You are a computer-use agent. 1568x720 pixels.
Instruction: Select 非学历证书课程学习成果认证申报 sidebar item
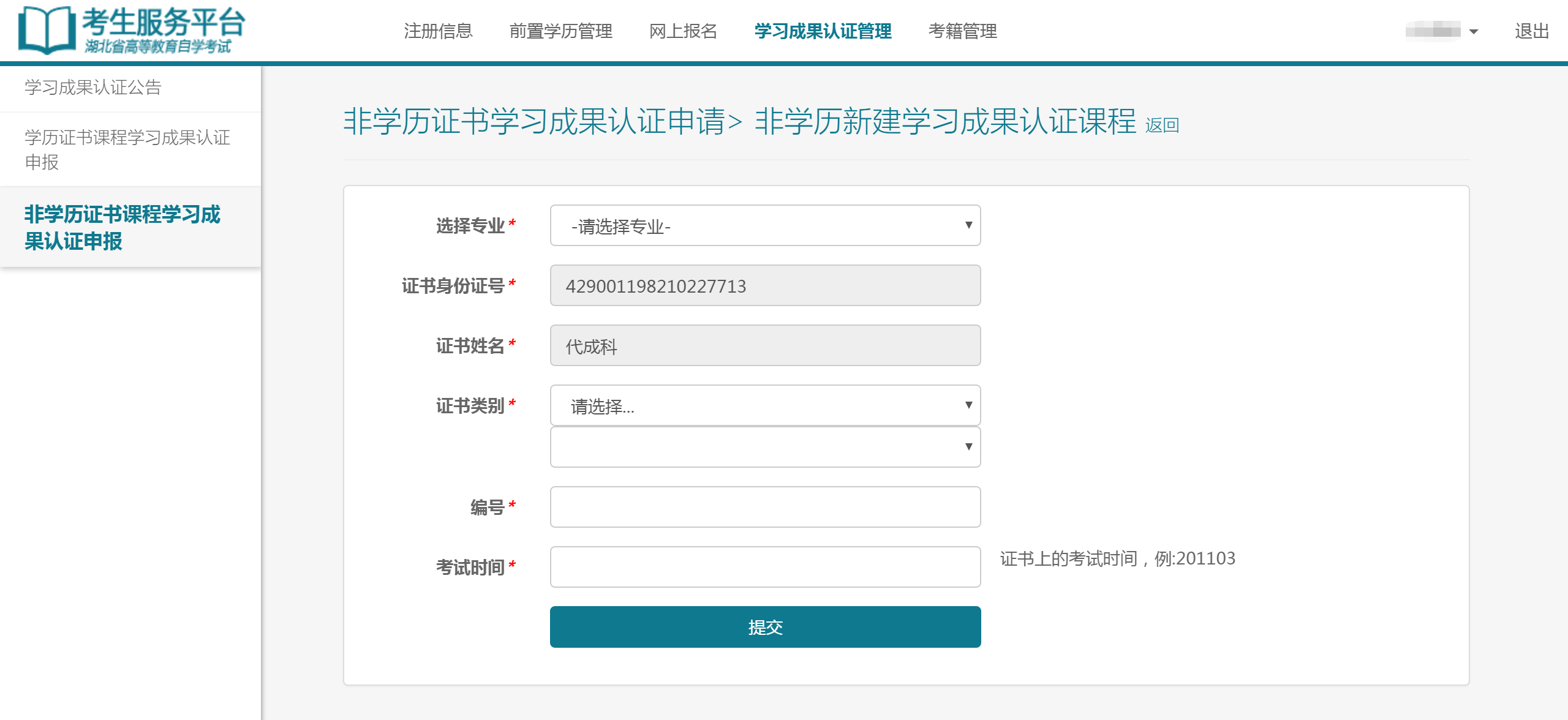pos(123,227)
